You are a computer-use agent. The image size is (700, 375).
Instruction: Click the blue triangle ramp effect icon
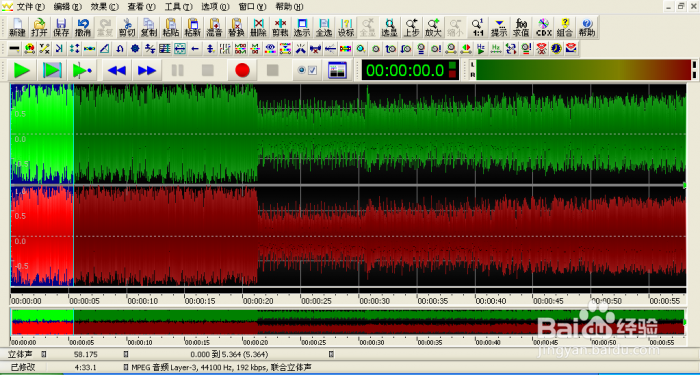[x=104, y=49]
